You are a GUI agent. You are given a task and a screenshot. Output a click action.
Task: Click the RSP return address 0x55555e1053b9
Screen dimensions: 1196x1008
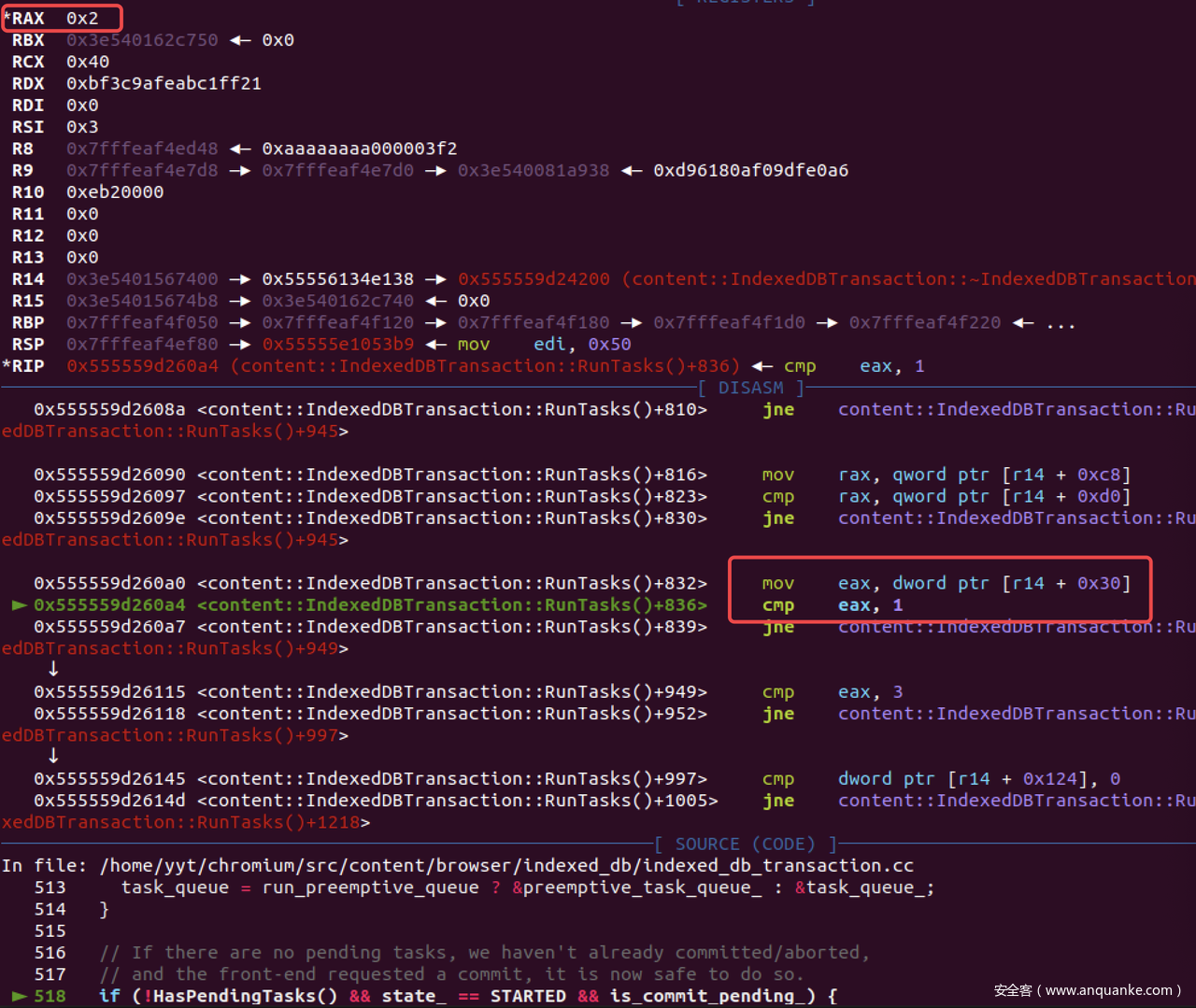click(337, 345)
